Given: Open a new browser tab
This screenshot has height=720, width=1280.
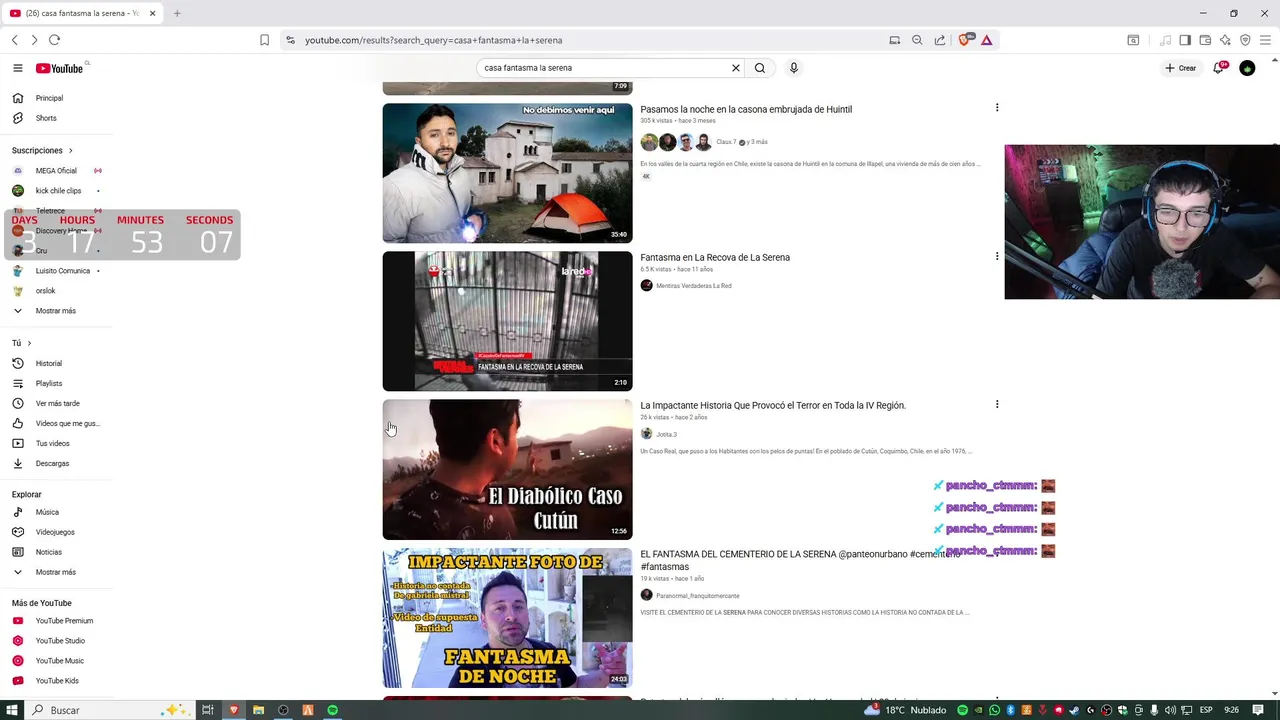Looking at the screenshot, I should (x=177, y=13).
